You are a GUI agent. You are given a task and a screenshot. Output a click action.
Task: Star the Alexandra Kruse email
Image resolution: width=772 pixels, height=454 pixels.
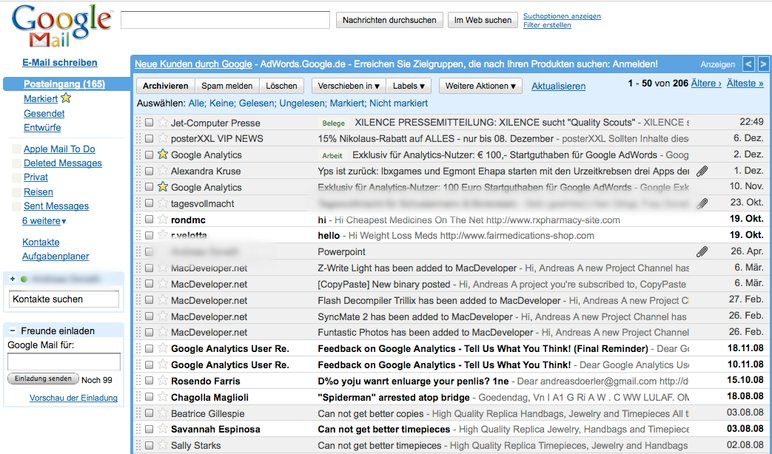(x=163, y=170)
